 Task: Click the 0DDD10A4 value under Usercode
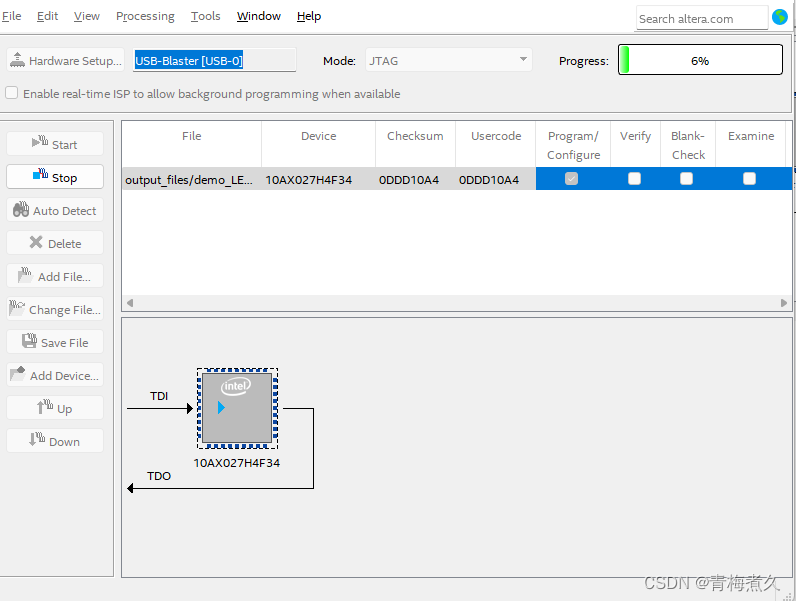click(x=489, y=180)
